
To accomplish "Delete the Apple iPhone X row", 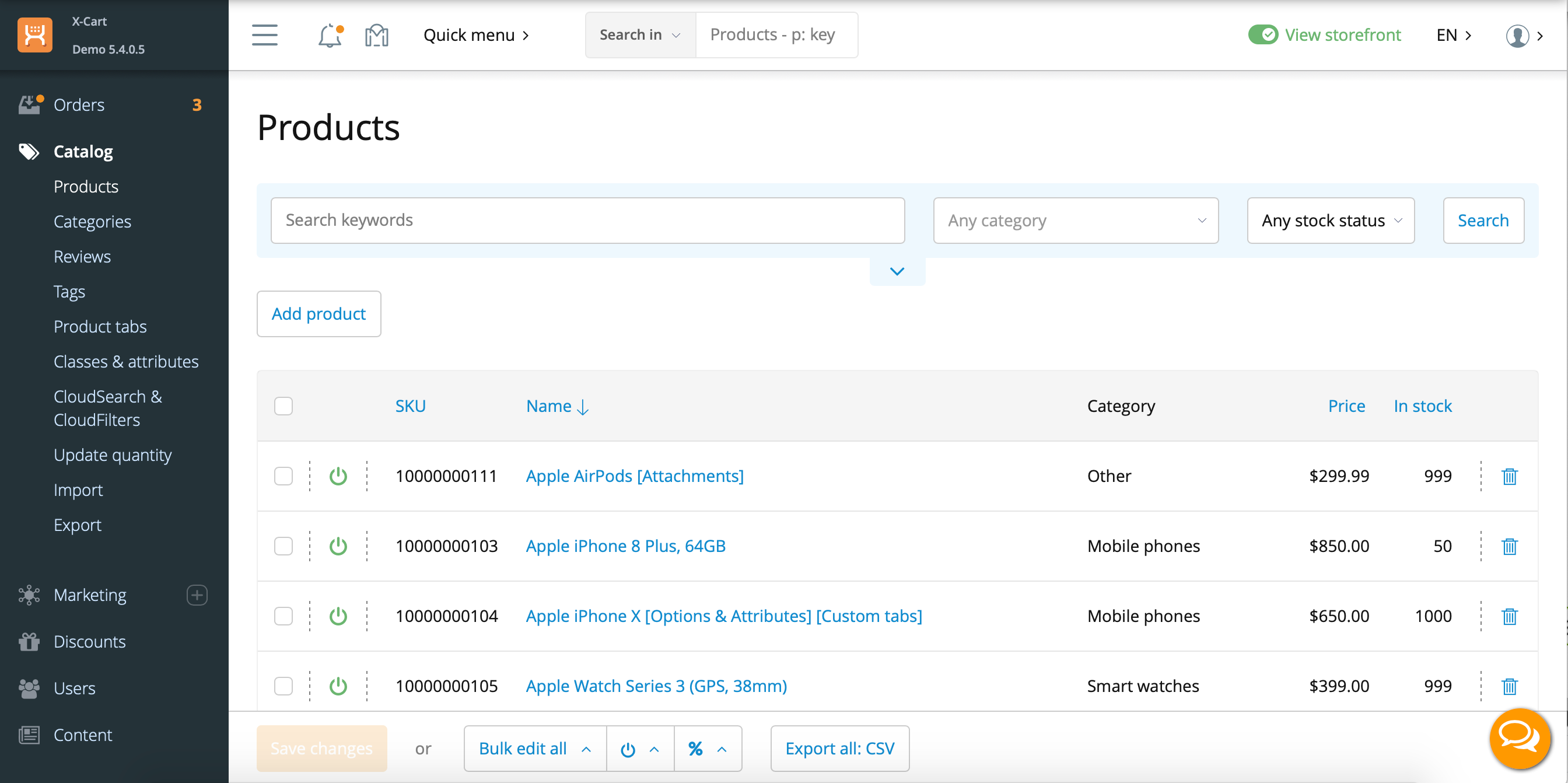I will coord(1510,616).
